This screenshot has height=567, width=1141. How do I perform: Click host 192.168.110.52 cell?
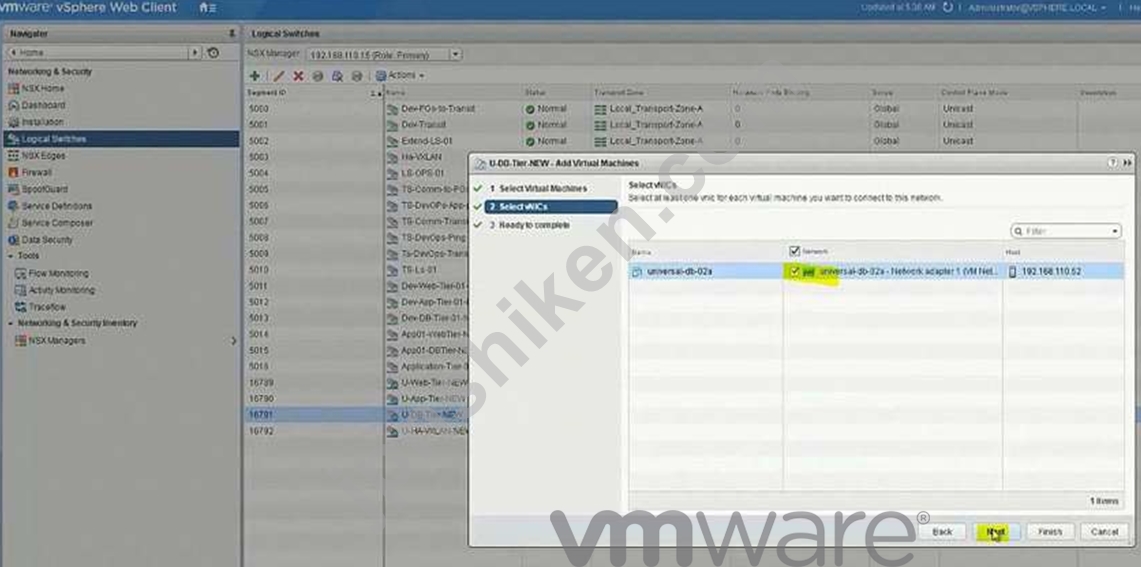coord(1063,271)
